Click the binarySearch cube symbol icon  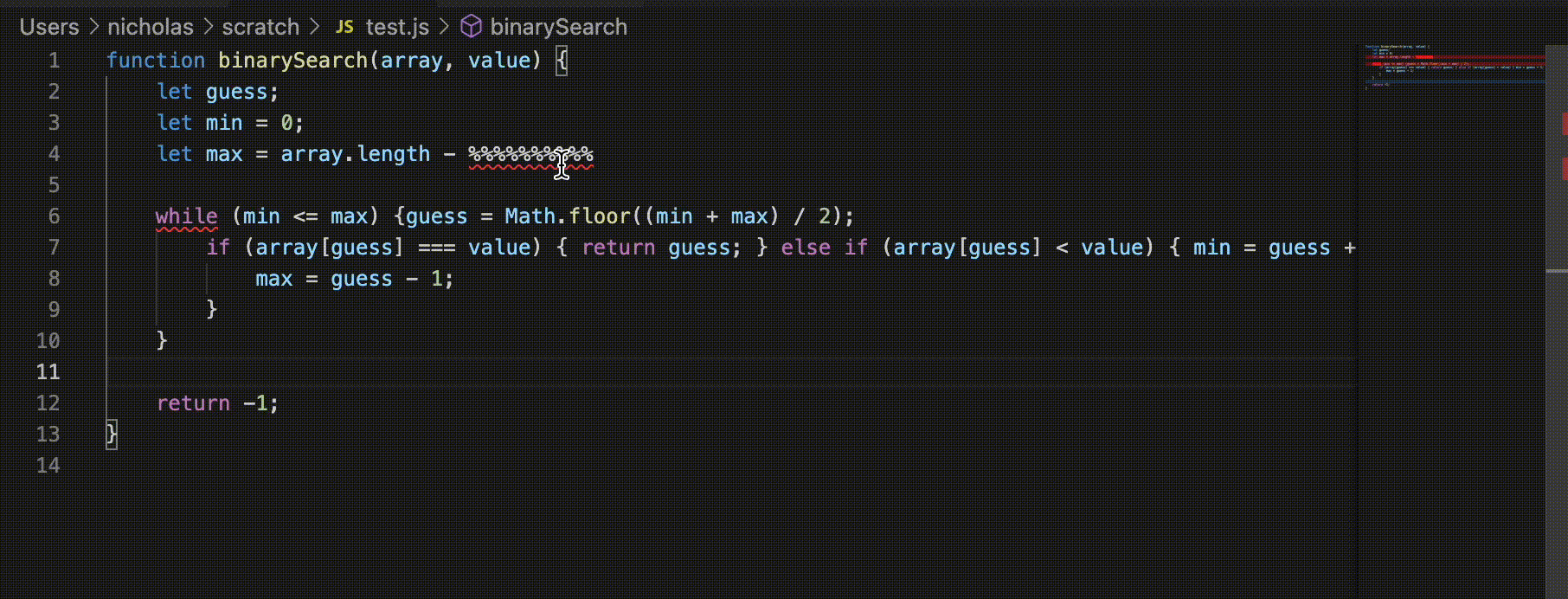click(x=471, y=27)
